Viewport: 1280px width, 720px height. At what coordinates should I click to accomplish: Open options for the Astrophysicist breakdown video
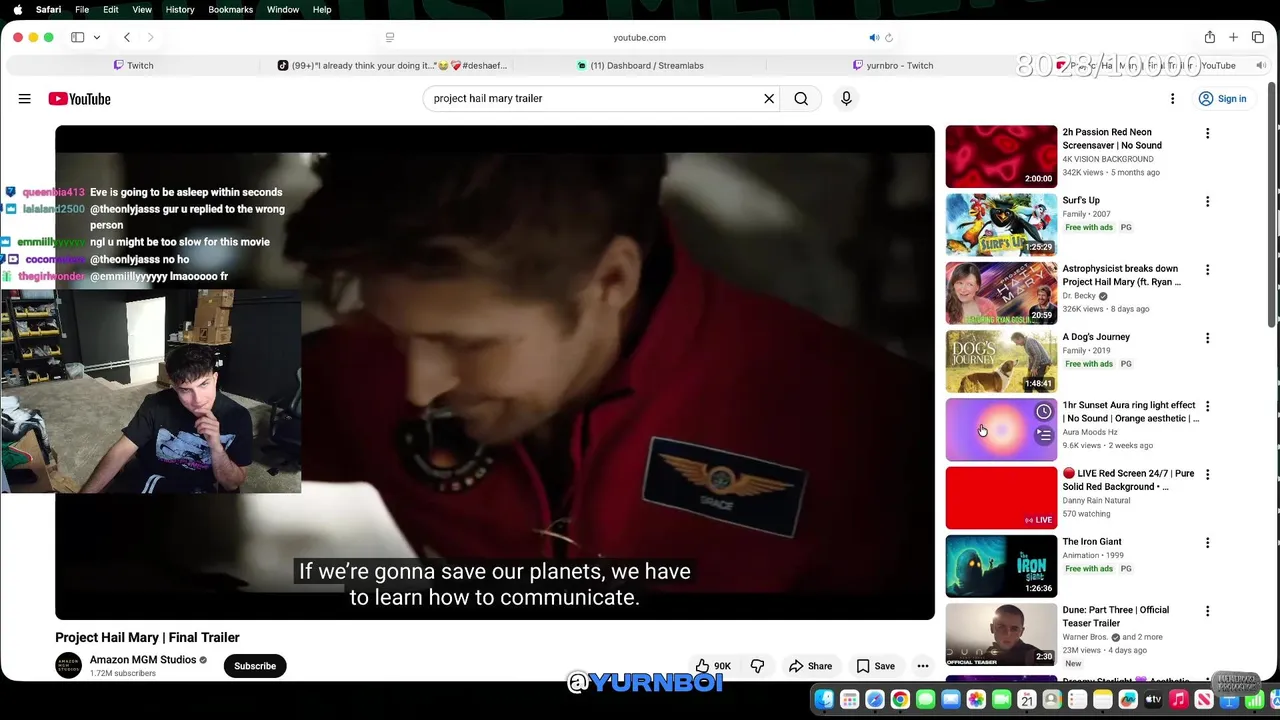click(x=1207, y=270)
